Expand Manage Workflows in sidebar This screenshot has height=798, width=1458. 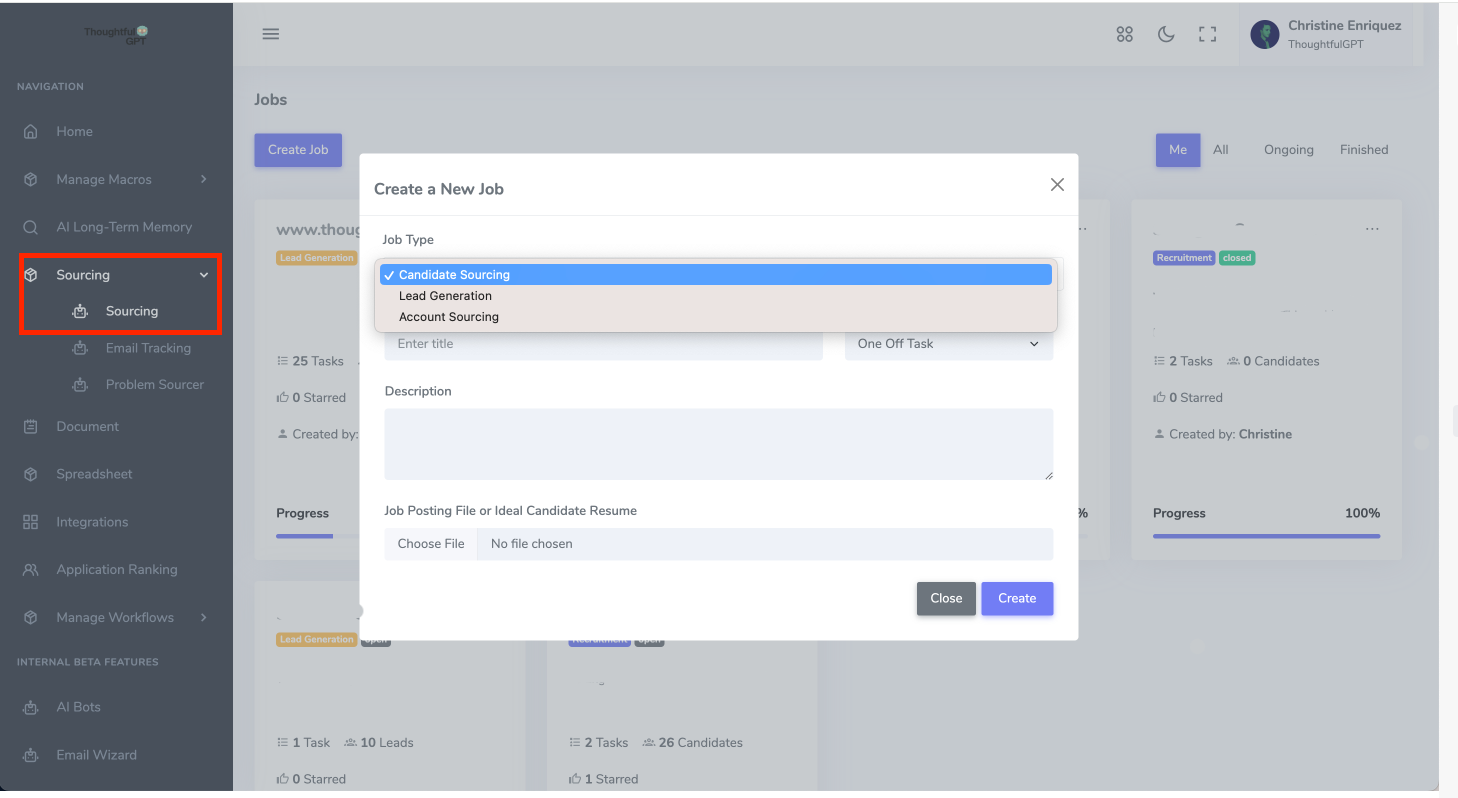click(203, 618)
